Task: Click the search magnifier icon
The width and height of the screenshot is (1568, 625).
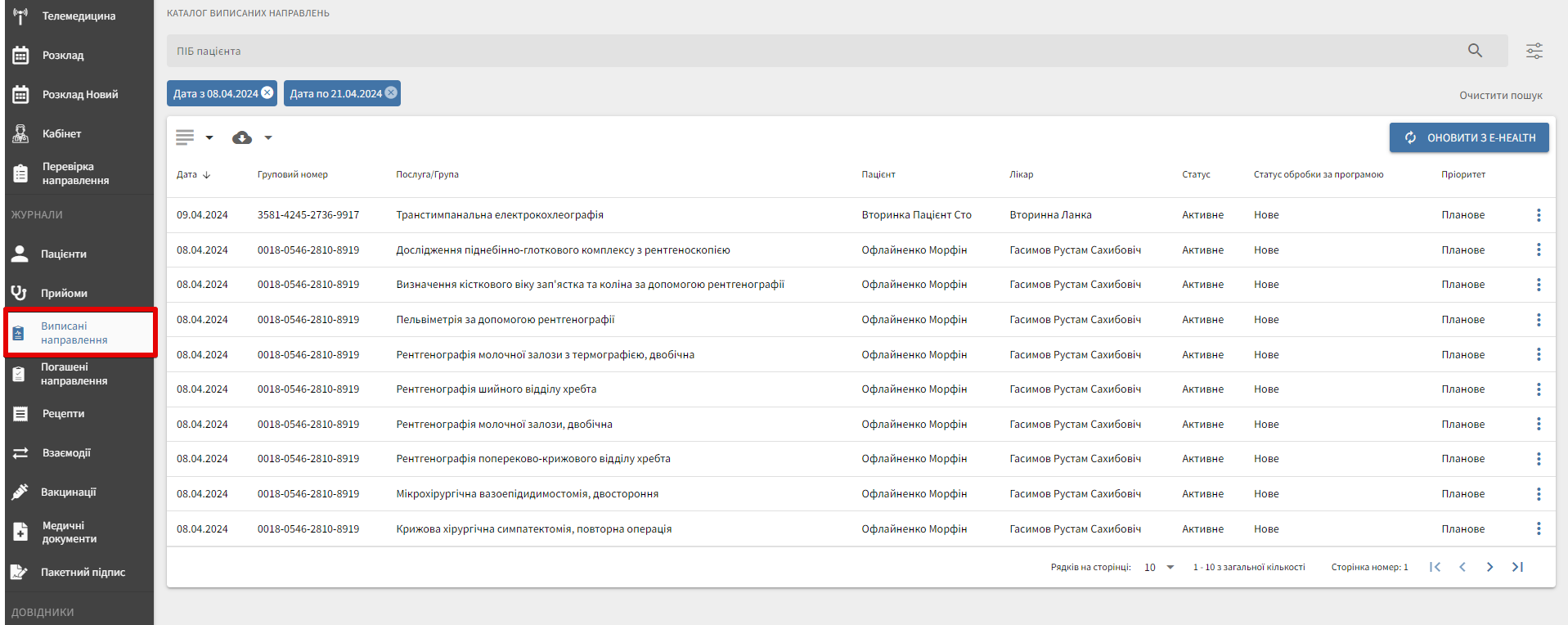Action: (1475, 51)
